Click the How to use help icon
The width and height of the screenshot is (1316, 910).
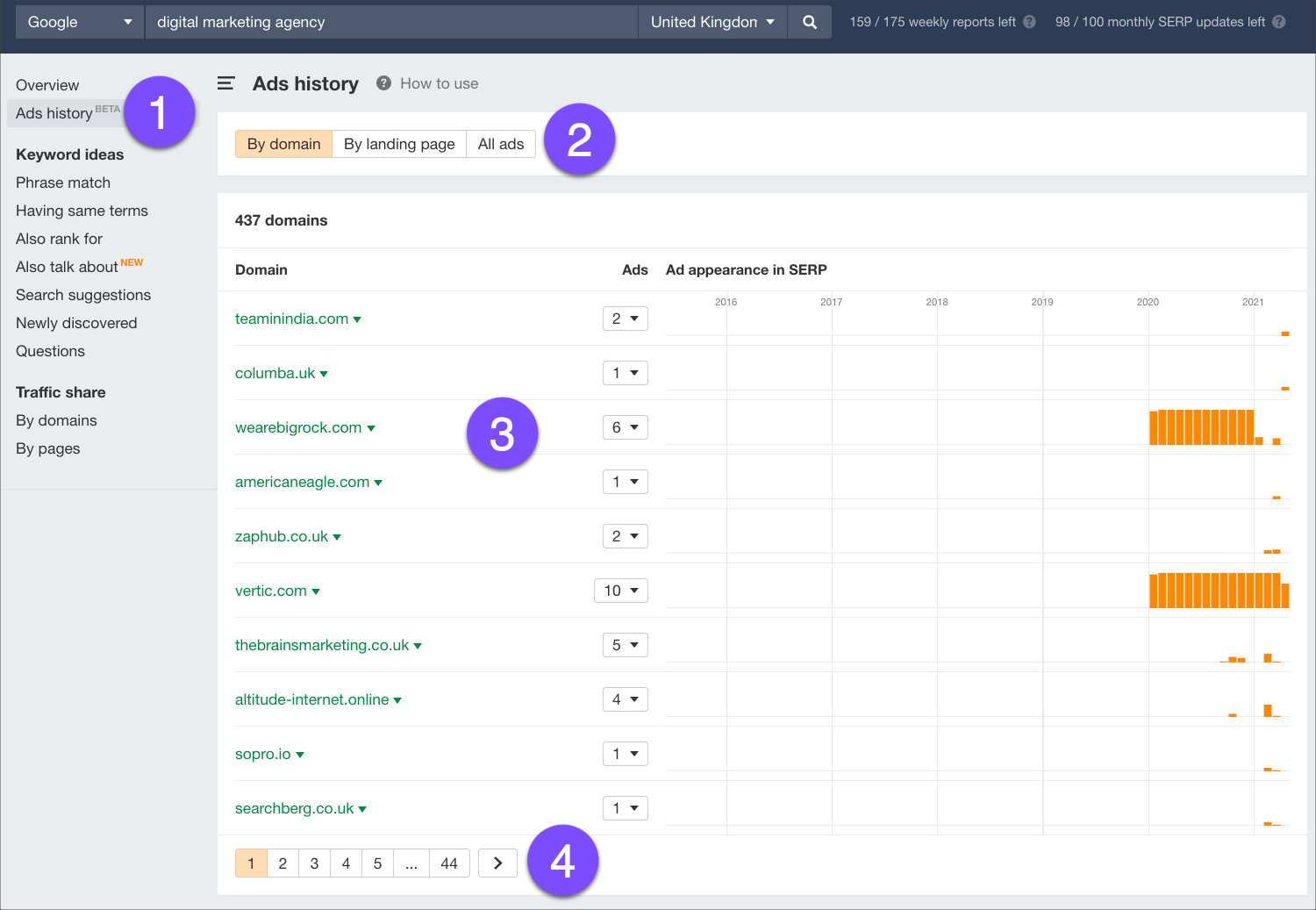[x=383, y=83]
